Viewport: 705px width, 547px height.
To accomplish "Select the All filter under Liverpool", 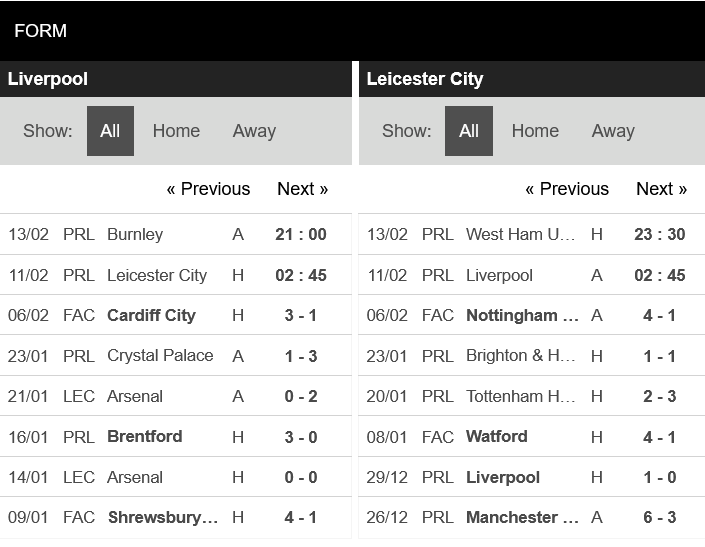I will pyautogui.click(x=110, y=131).
